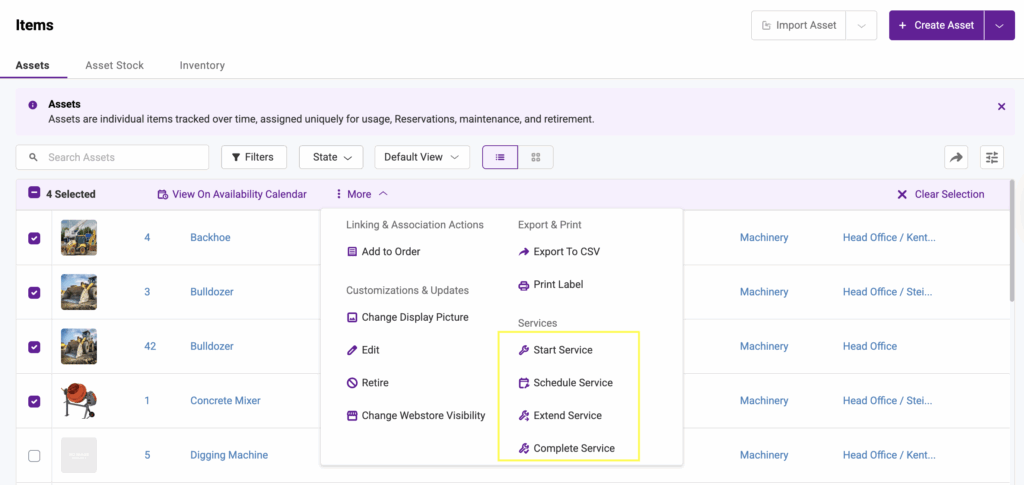Switch to list view layout icon
This screenshot has width=1024, height=485.
click(x=500, y=157)
